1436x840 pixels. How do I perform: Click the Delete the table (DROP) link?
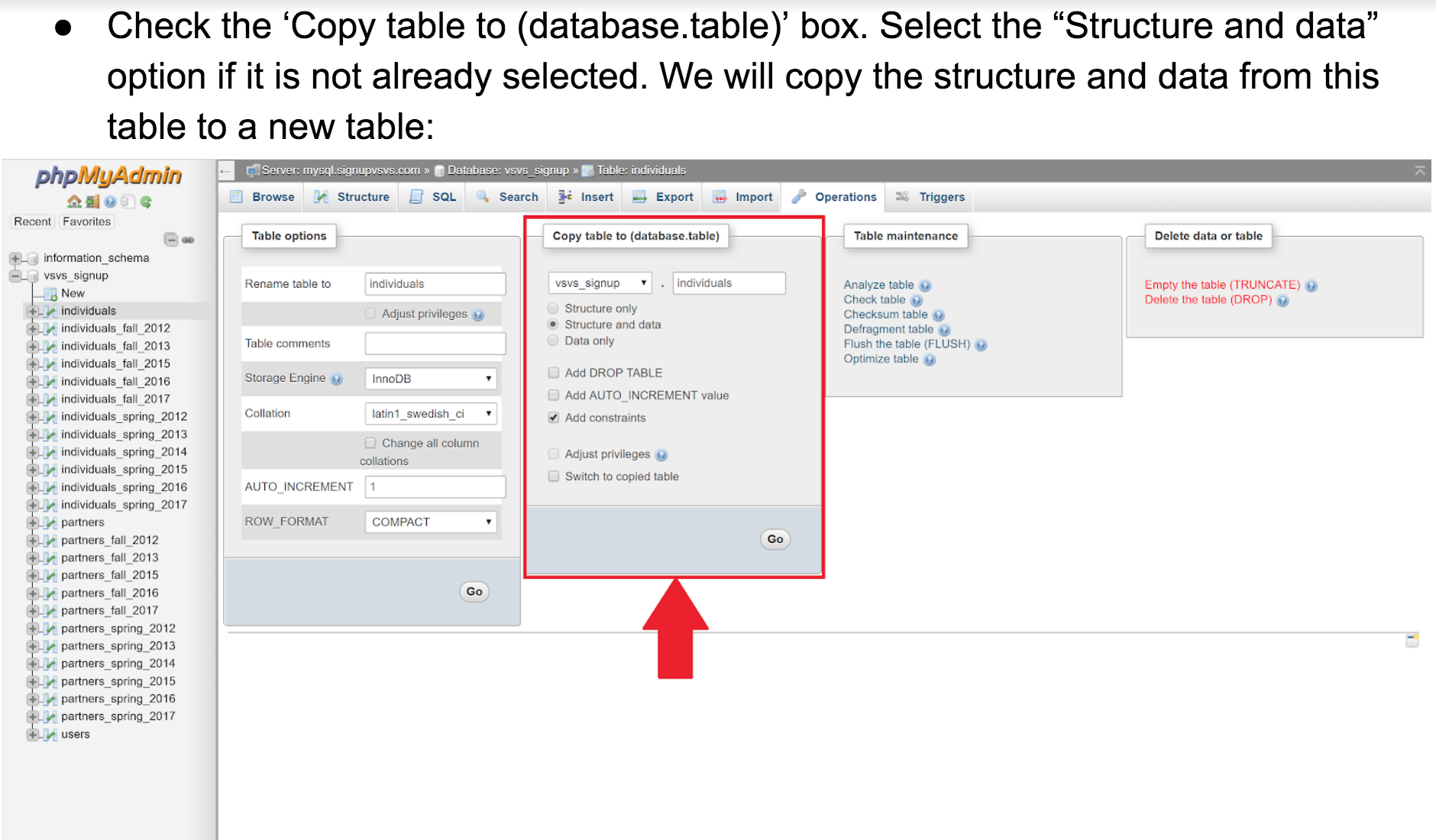(1208, 299)
